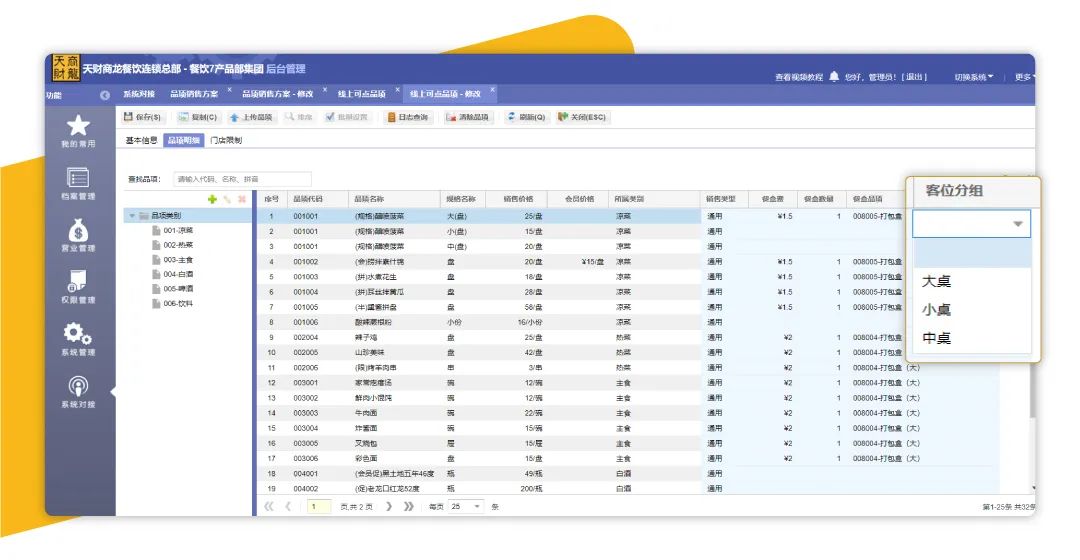Viewport: 1080px width, 560px height.
Task: Collapse the 功能 sidebar arrow
Action: pos(105,95)
